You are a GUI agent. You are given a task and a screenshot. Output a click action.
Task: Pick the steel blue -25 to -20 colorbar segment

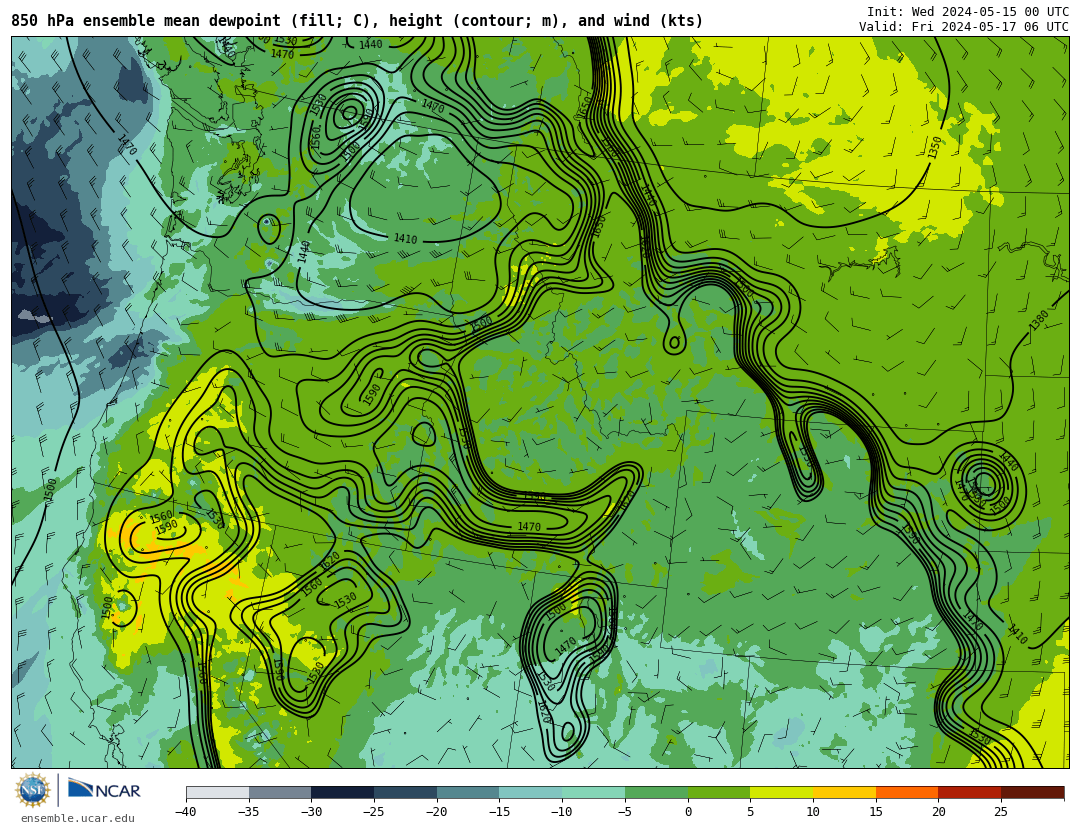(x=405, y=792)
